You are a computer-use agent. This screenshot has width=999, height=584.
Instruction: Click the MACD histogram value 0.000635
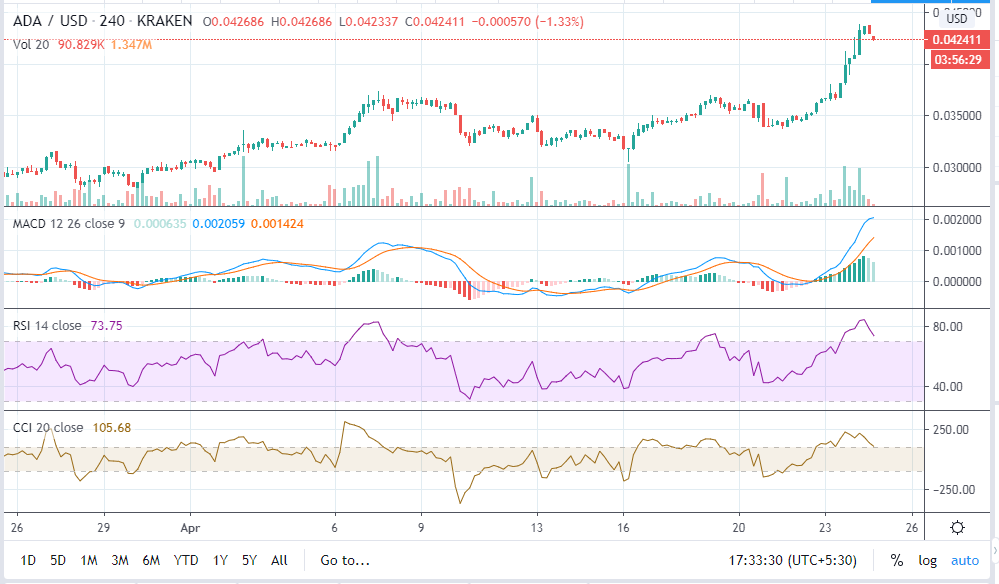pyautogui.click(x=160, y=224)
